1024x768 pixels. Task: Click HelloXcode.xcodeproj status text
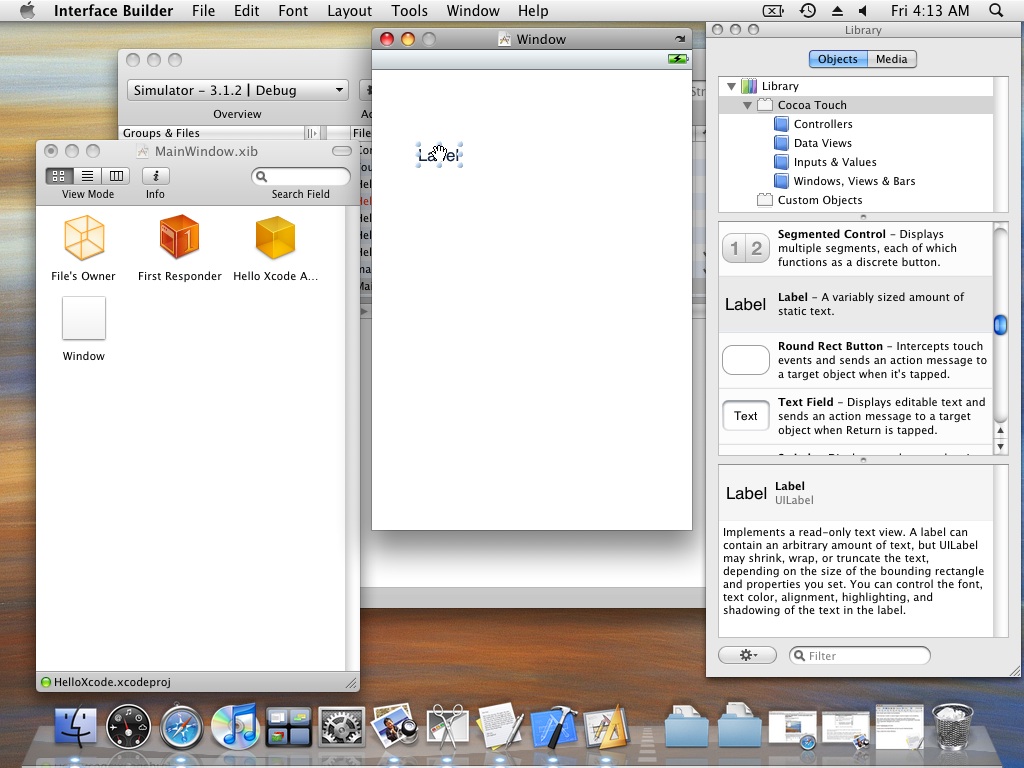tap(112, 682)
